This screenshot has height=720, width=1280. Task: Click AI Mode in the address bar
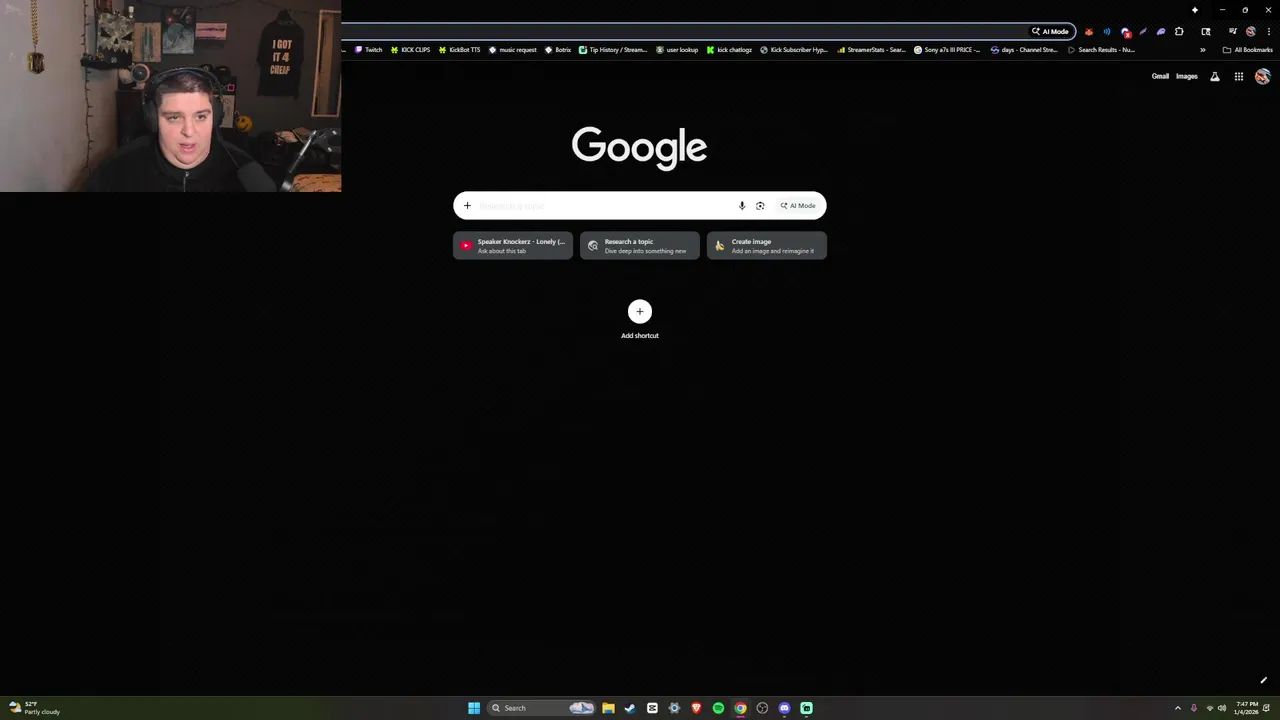pyautogui.click(x=1051, y=32)
